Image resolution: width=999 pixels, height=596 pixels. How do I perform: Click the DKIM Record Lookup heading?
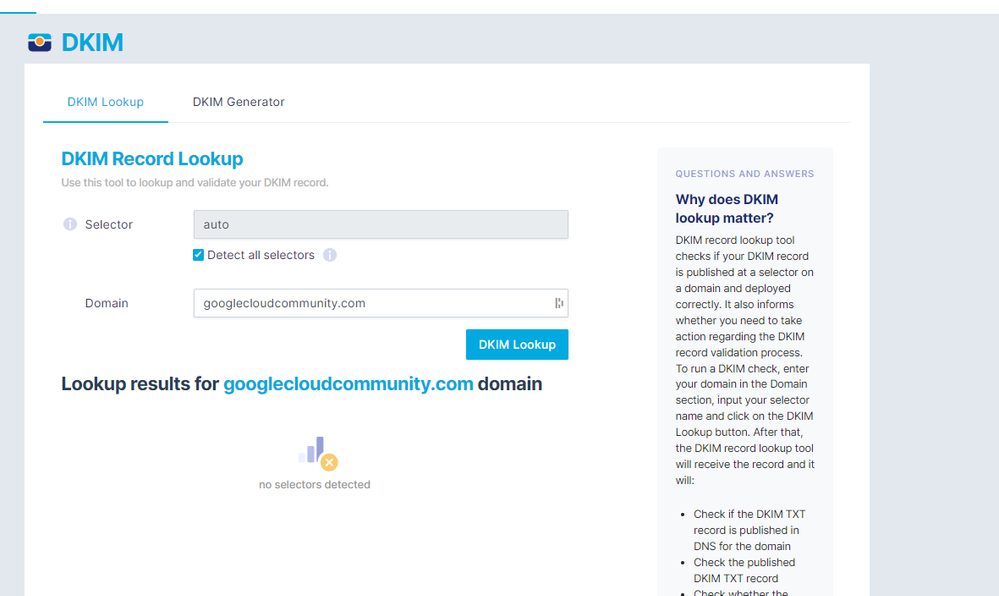pos(152,159)
